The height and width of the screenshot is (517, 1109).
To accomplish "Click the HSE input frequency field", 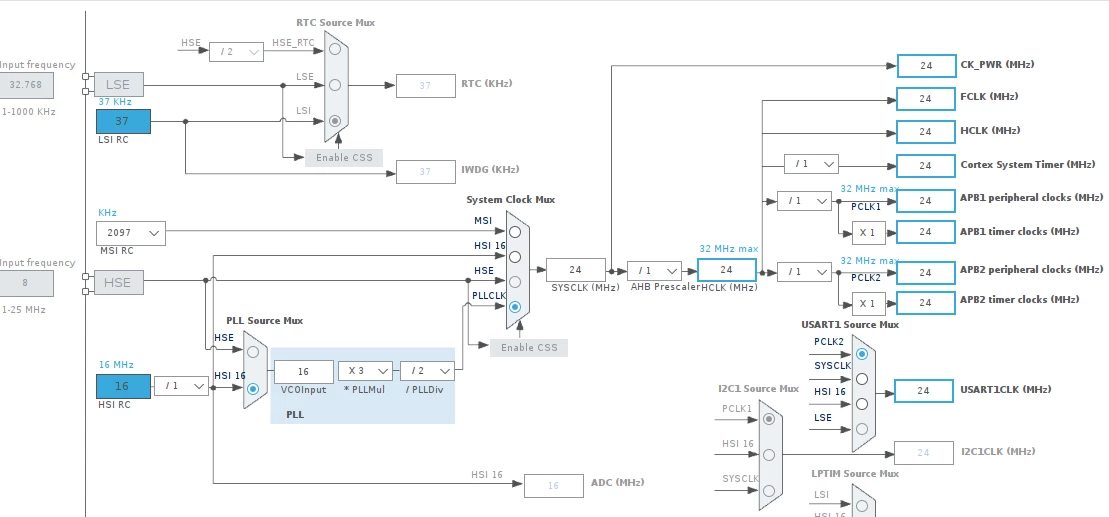I will 26,284.
